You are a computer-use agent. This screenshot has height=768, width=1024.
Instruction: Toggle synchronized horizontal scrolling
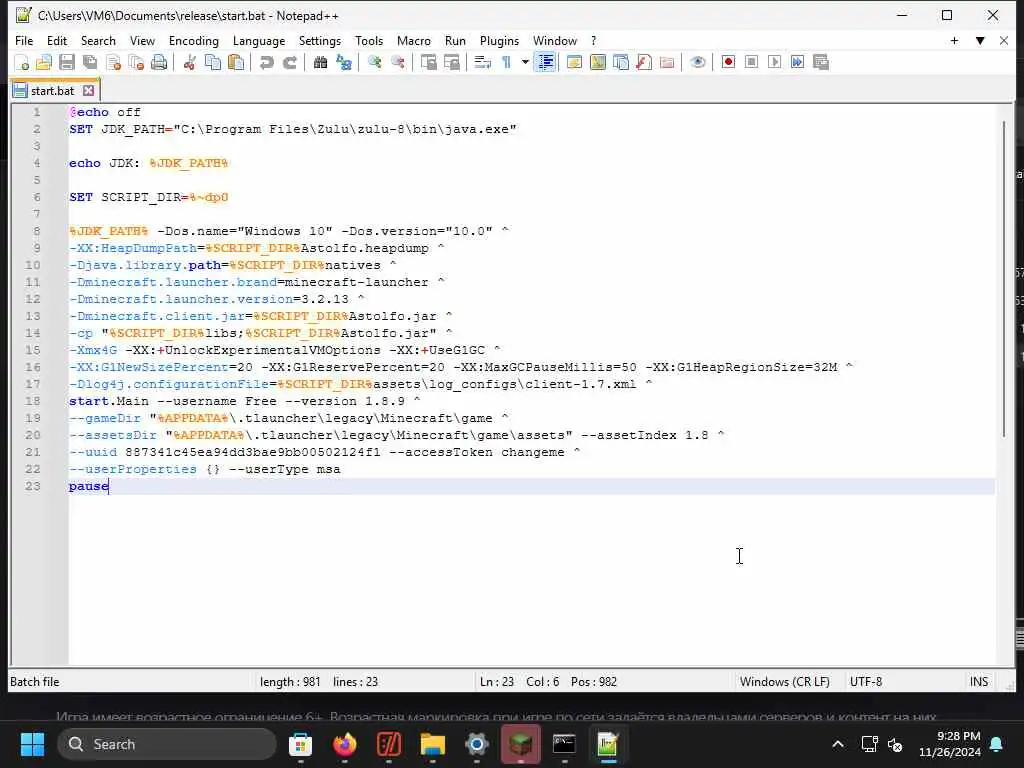pos(451,63)
